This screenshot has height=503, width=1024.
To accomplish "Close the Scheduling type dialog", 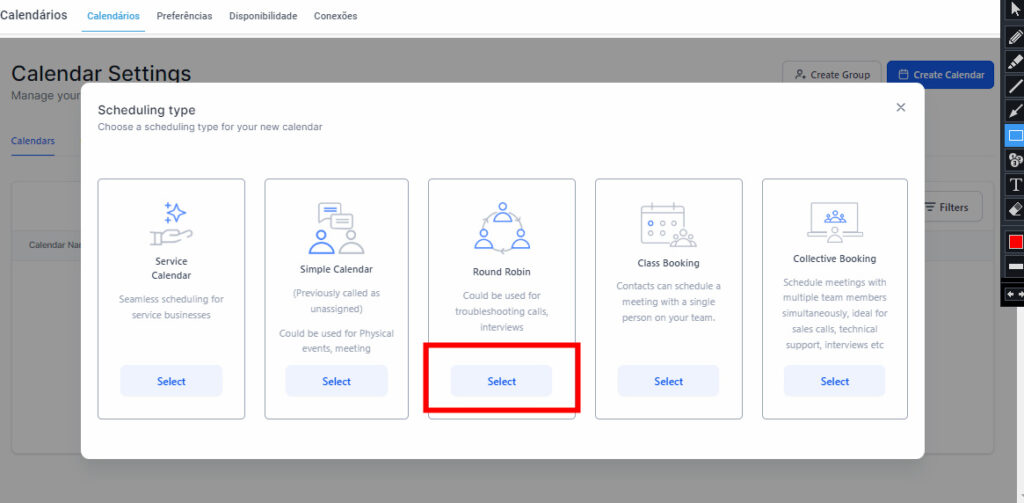I will [900, 108].
